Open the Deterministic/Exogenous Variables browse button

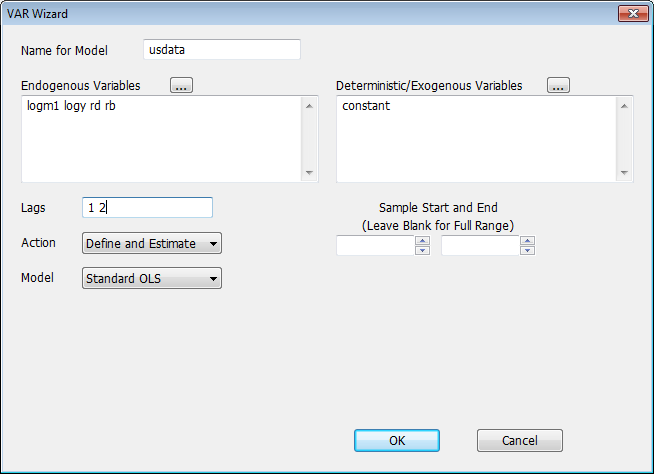(x=558, y=86)
